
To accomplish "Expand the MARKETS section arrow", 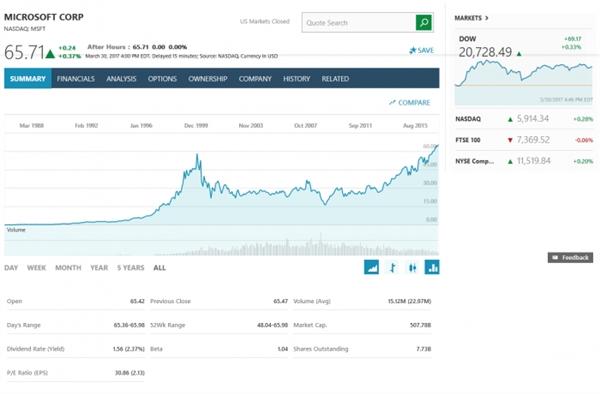I will coord(486,18).
